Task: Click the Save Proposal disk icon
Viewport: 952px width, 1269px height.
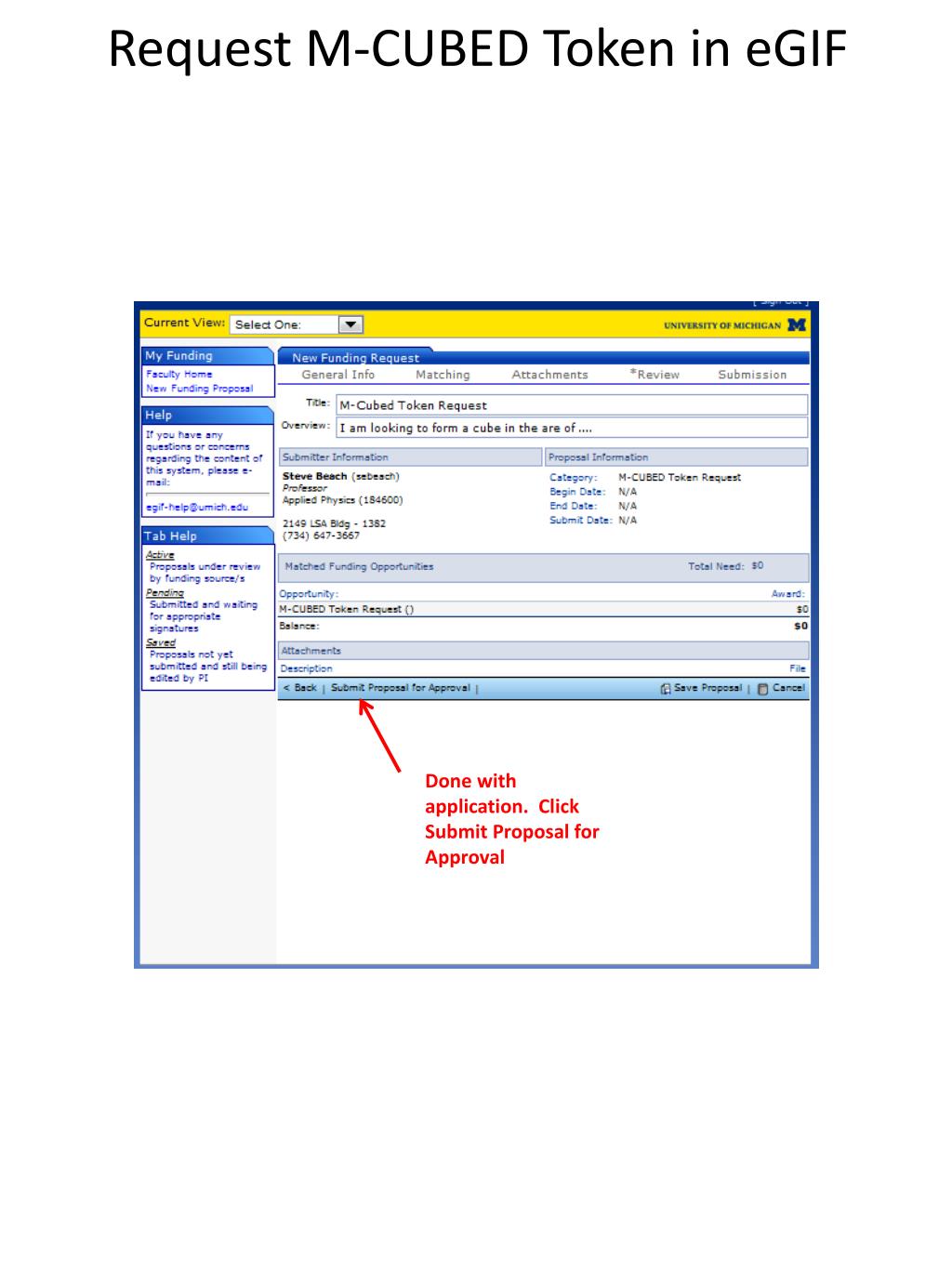Action: (x=666, y=689)
